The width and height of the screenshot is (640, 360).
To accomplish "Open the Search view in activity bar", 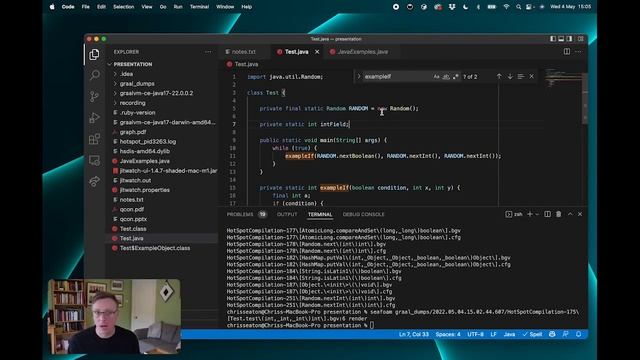I will (94, 75).
